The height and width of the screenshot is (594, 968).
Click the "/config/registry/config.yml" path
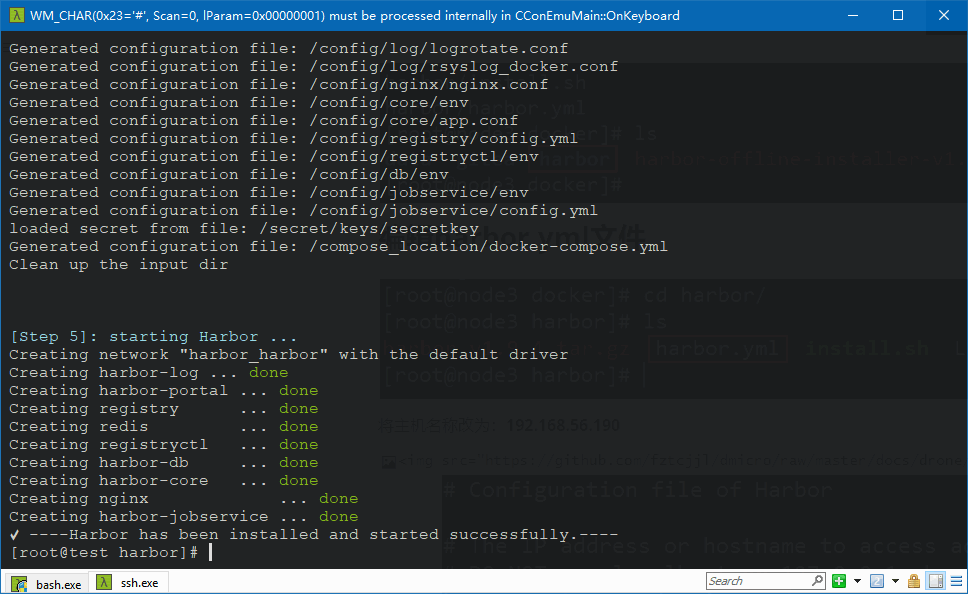[444, 138]
